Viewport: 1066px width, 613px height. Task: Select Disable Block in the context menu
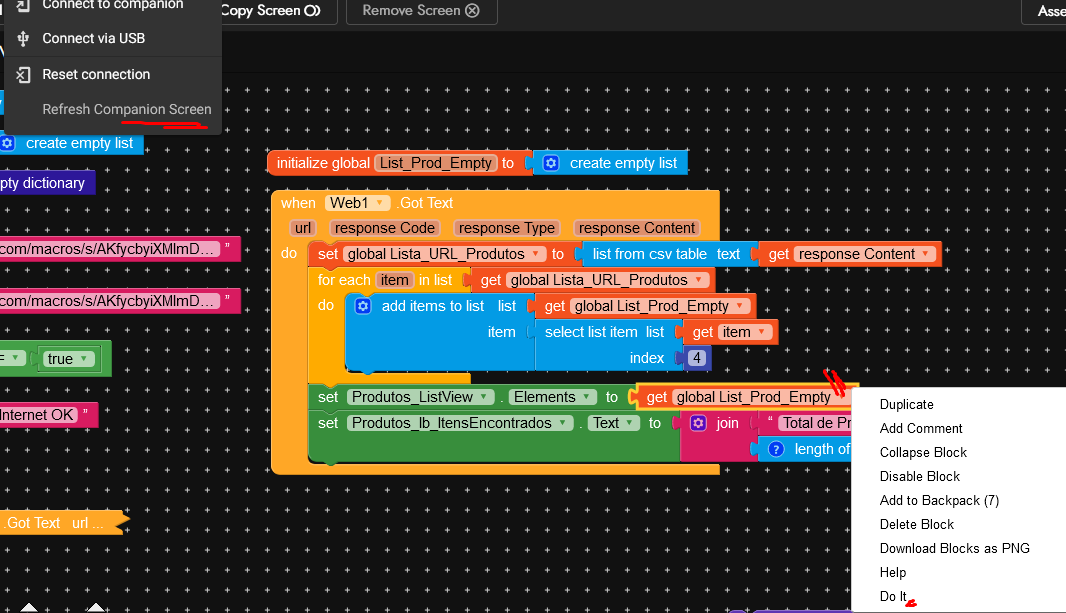coord(919,476)
